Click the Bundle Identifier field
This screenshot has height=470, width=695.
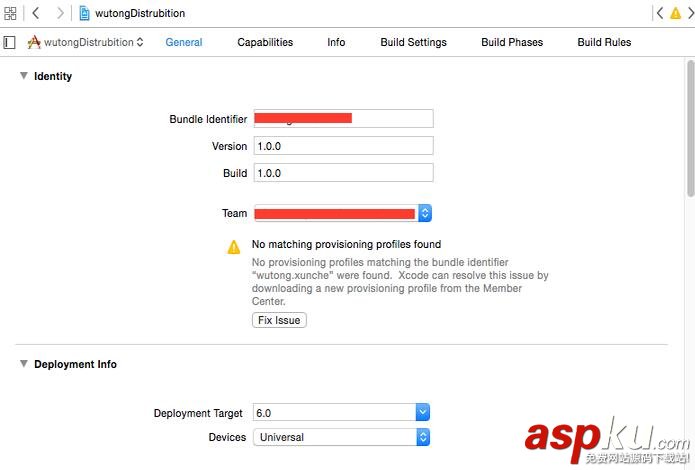[344, 118]
